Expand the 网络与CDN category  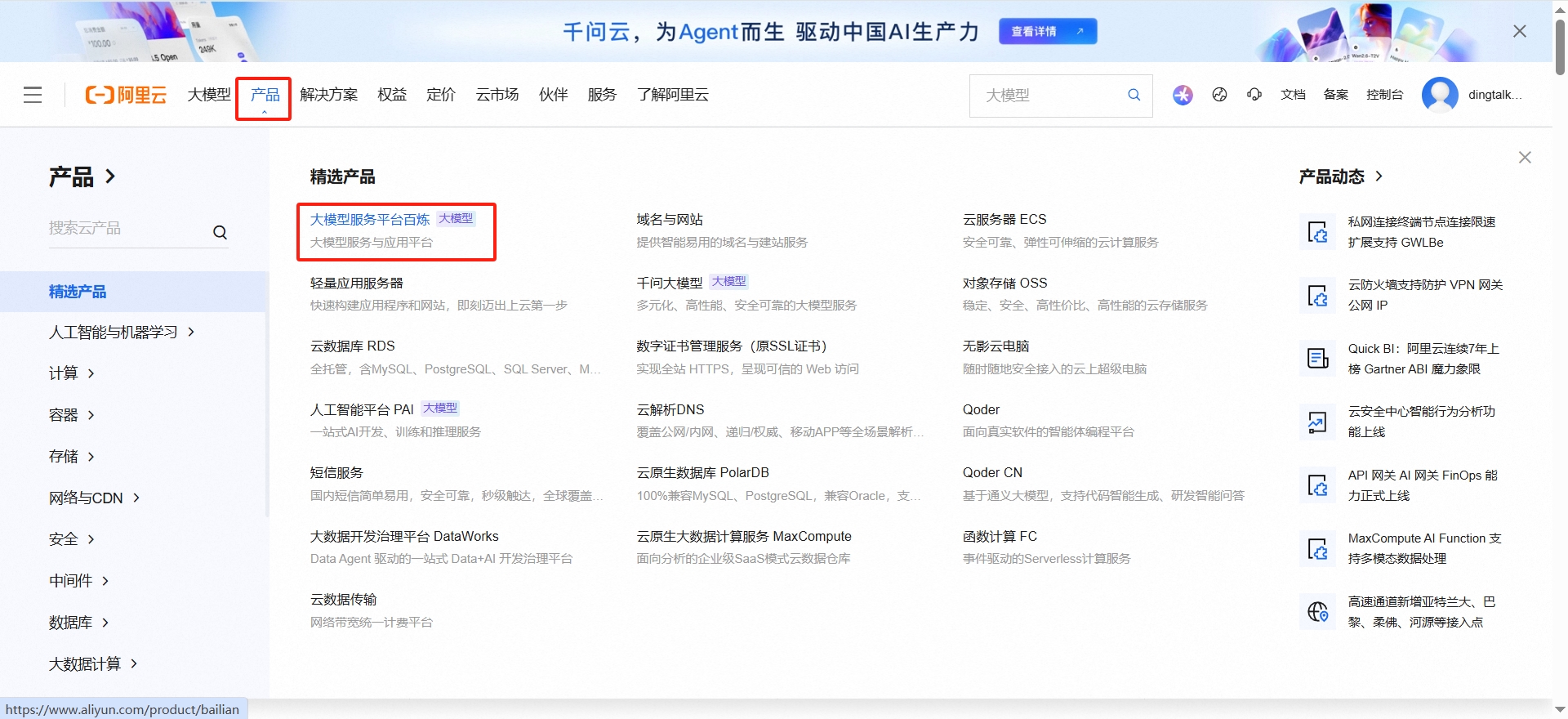(x=95, y=498)
